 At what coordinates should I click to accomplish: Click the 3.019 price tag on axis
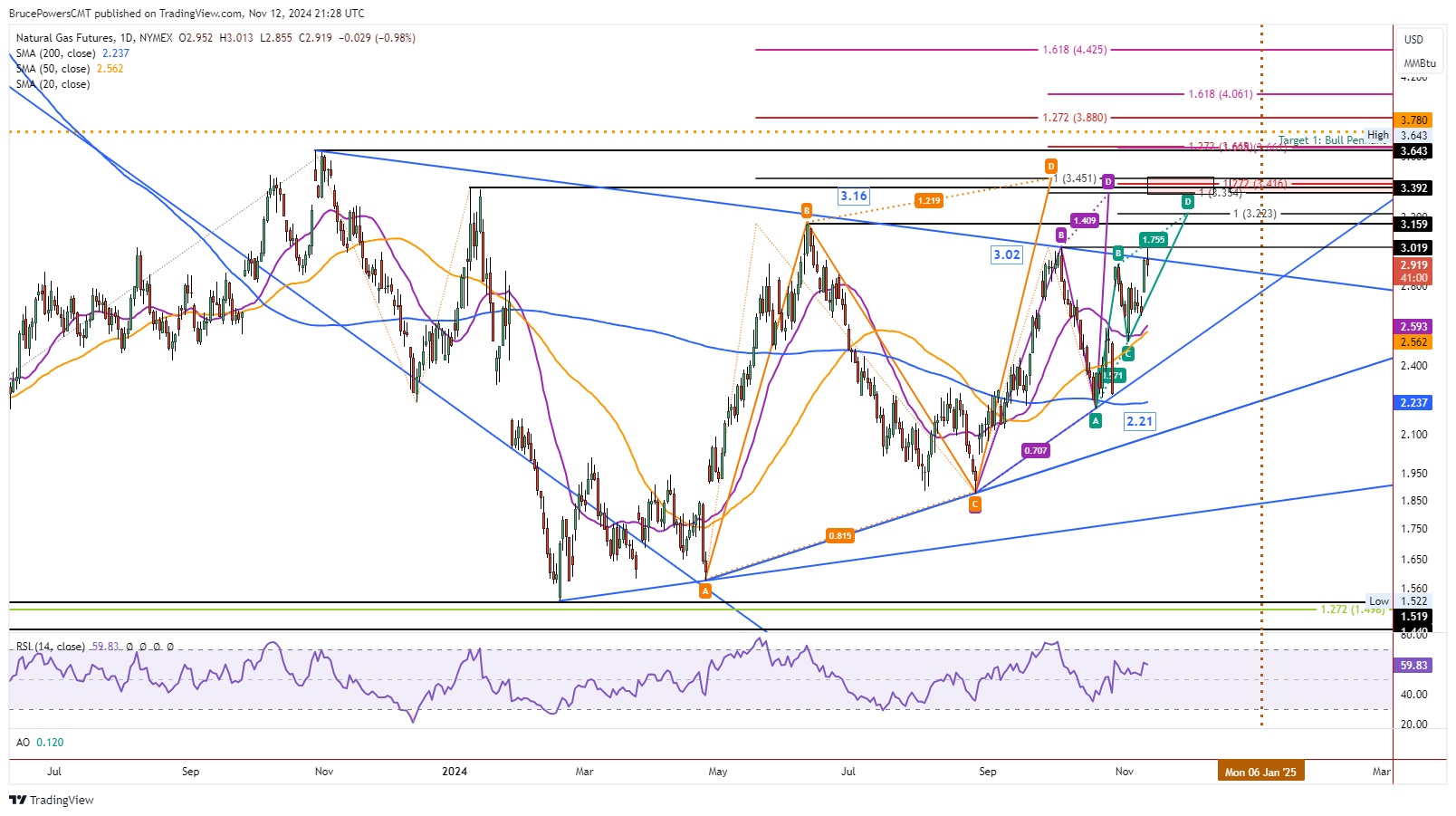(1413, 248)
